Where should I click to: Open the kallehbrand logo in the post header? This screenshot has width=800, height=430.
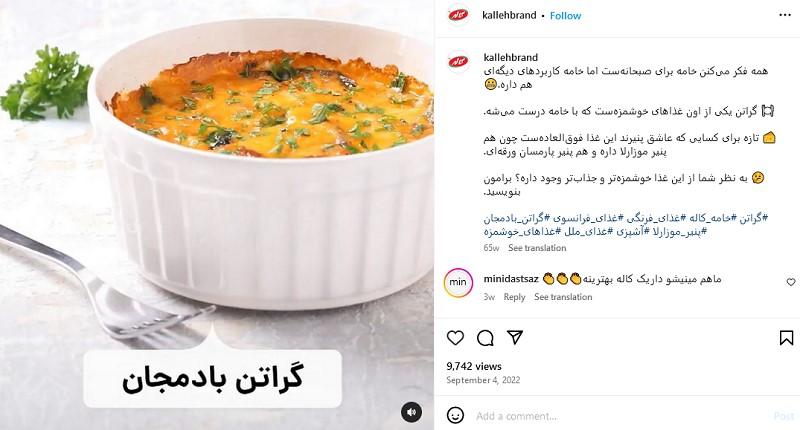click(458, 15)
